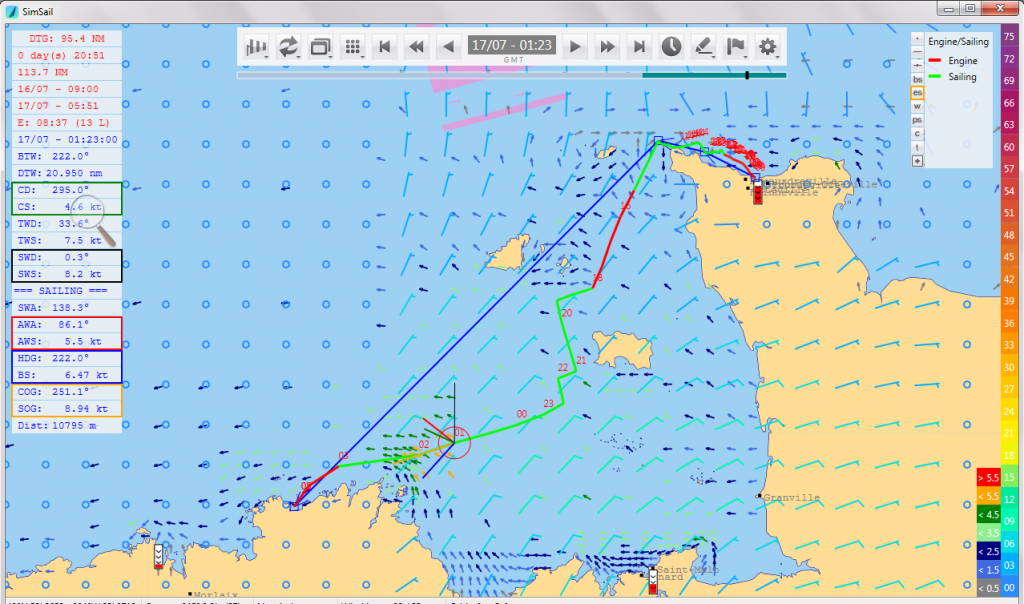Click the crossed line-style button in legend column

coord(918,66)
